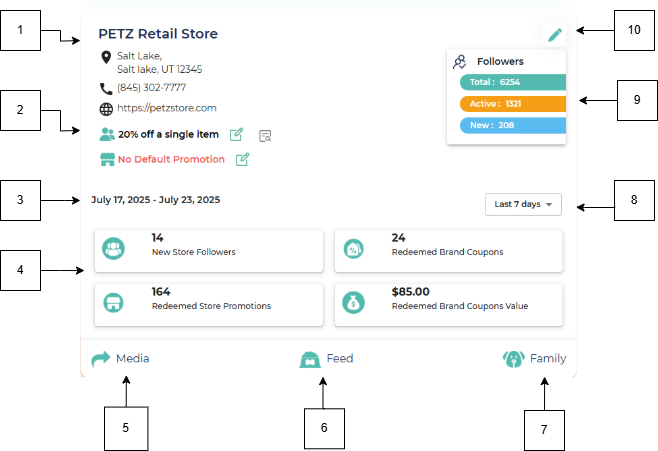This screenshot has height=451, width=658.
Task: Click the money bag coupons value icon
Action: (353, 302)
